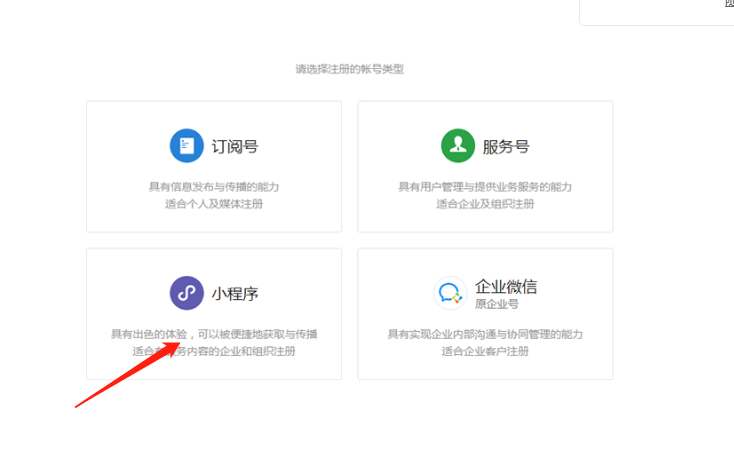This screenshot has height=475, width=734.
Task: Select the 企业微信 account type title
Action: tap(506, 286)
